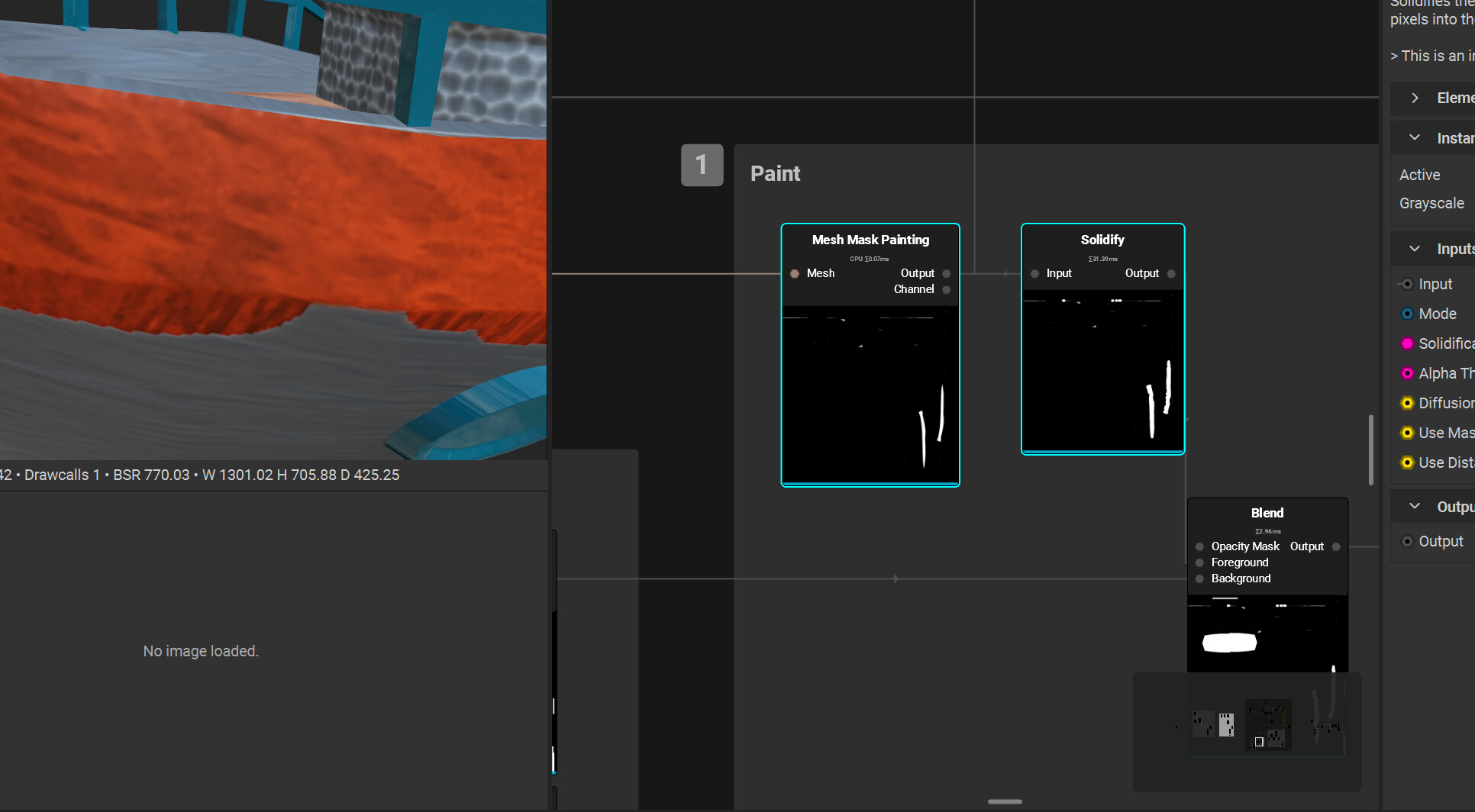Click the Background port on Blend node
1475x812 pixels.
[1199, 578]
